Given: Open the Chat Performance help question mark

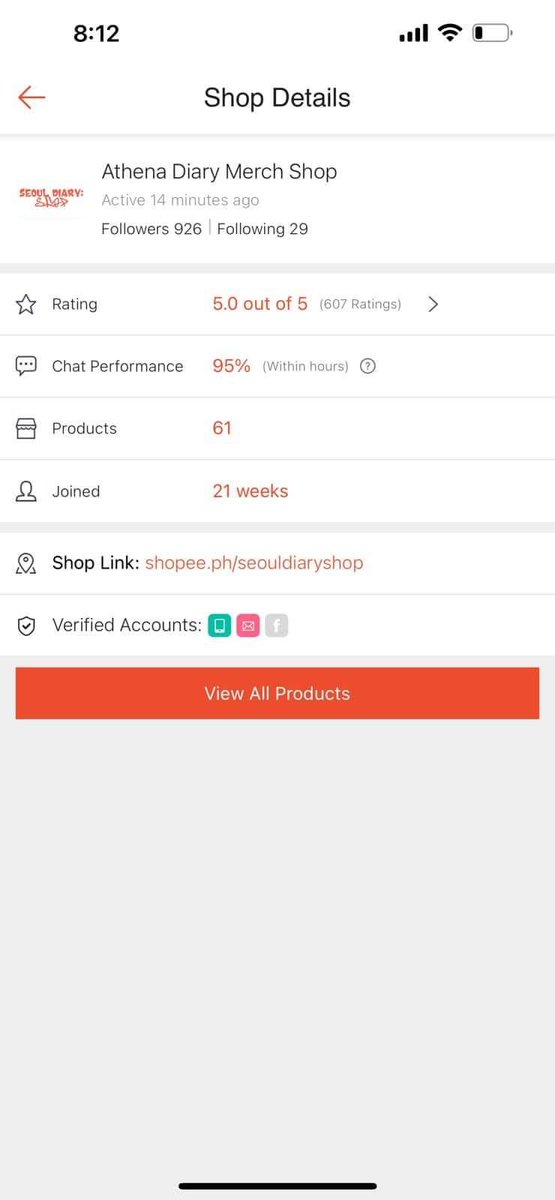Looking at the screenshot, I should pos(367,366).
